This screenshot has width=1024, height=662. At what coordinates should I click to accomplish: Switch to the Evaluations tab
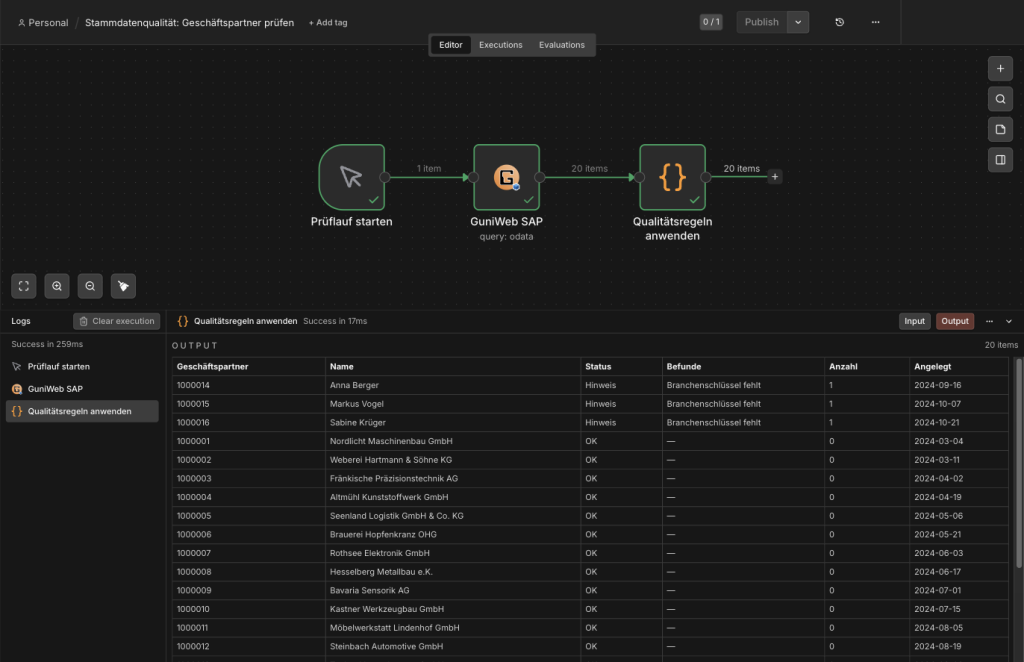[x=562, y=45]
